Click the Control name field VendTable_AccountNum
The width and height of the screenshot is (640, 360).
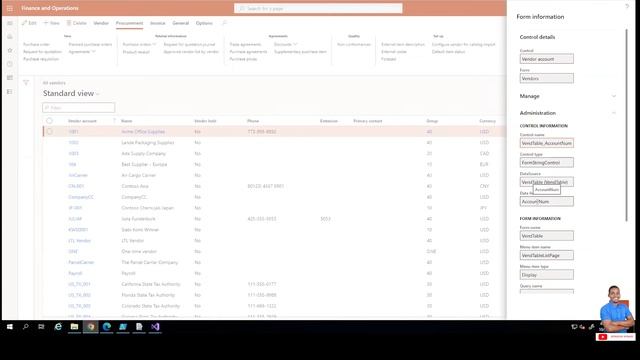[547, 143]
